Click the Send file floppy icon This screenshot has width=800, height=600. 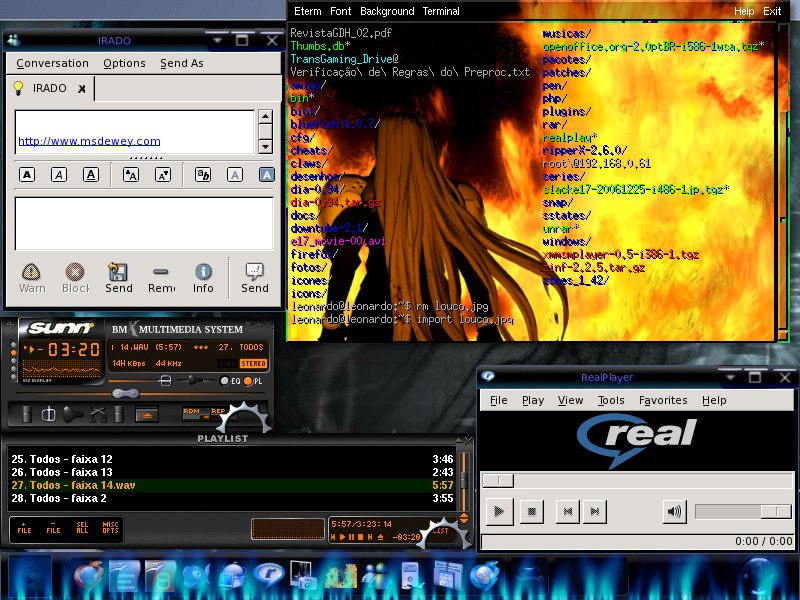click(118, 278)
